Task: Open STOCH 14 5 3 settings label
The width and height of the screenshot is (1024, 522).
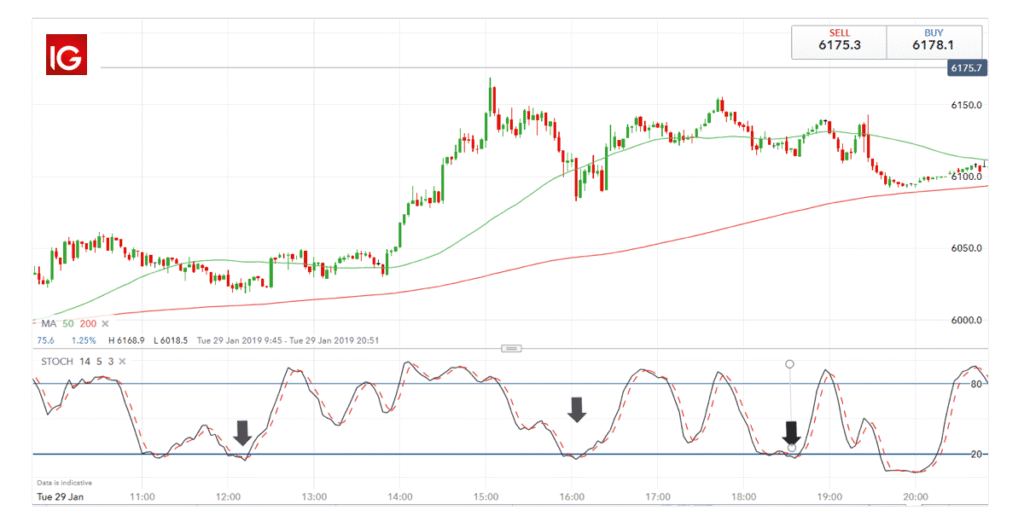Action: tap(70, 361)
